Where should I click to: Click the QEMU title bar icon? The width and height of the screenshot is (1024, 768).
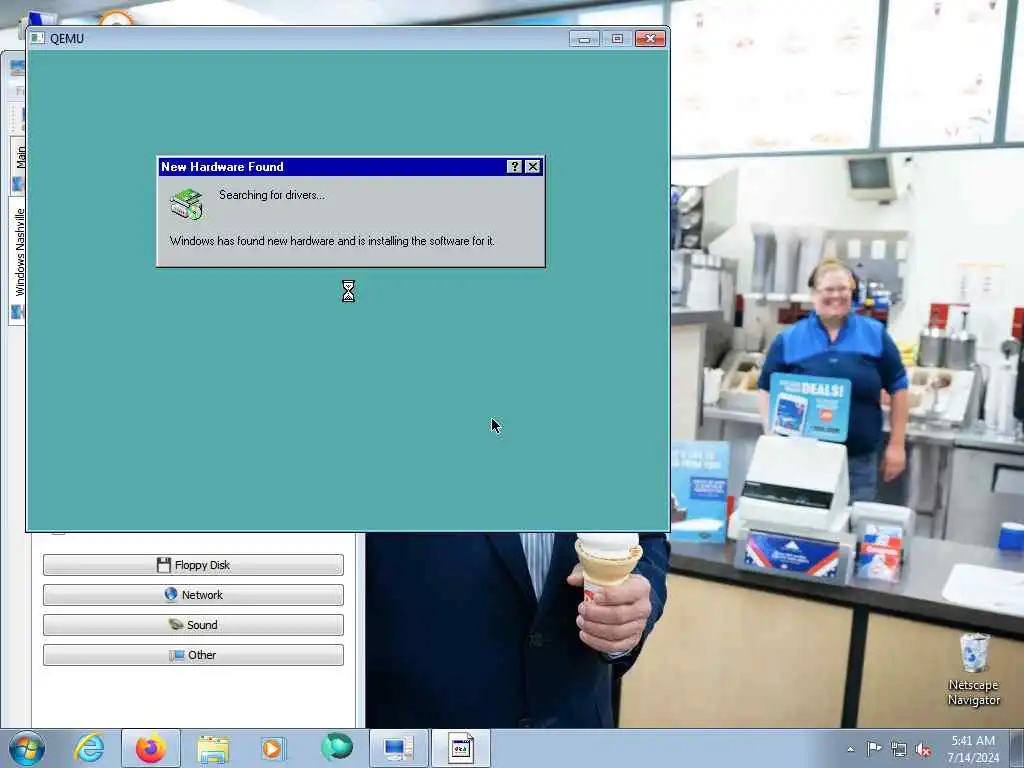[38, 39]
